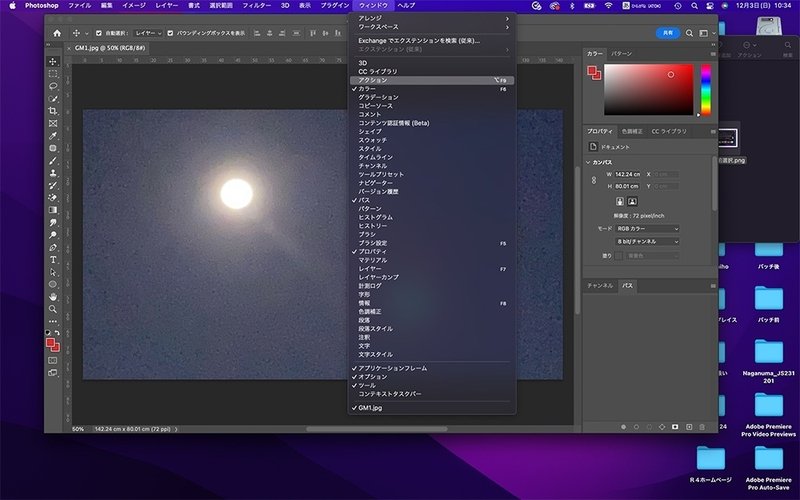Open the workspace switcher dropdown icon

(x=707, y=33)
